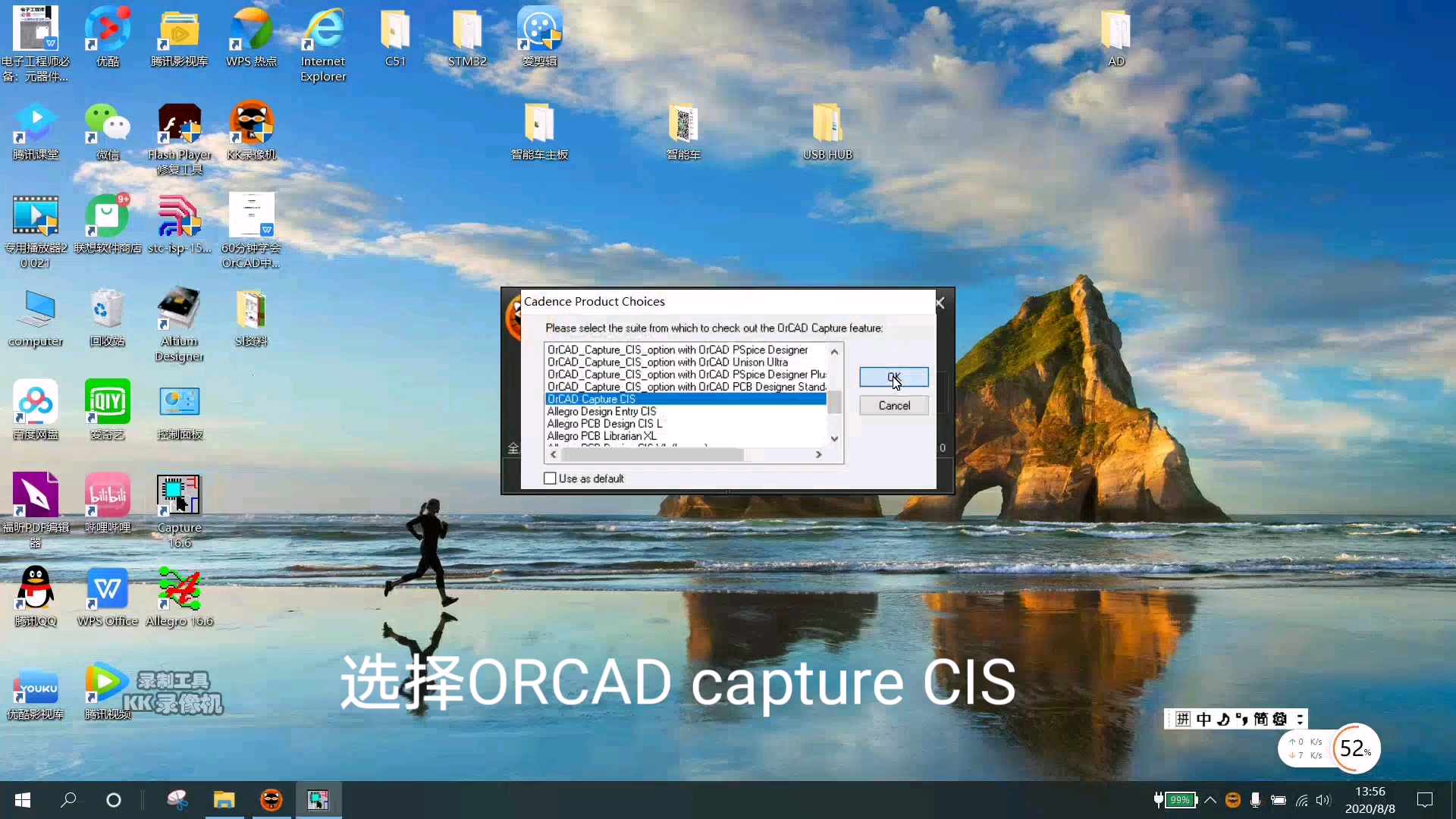Open the Windows Start menu
Image resolution: width=1456 pixels, height=819 pixels.
[22, 800]
